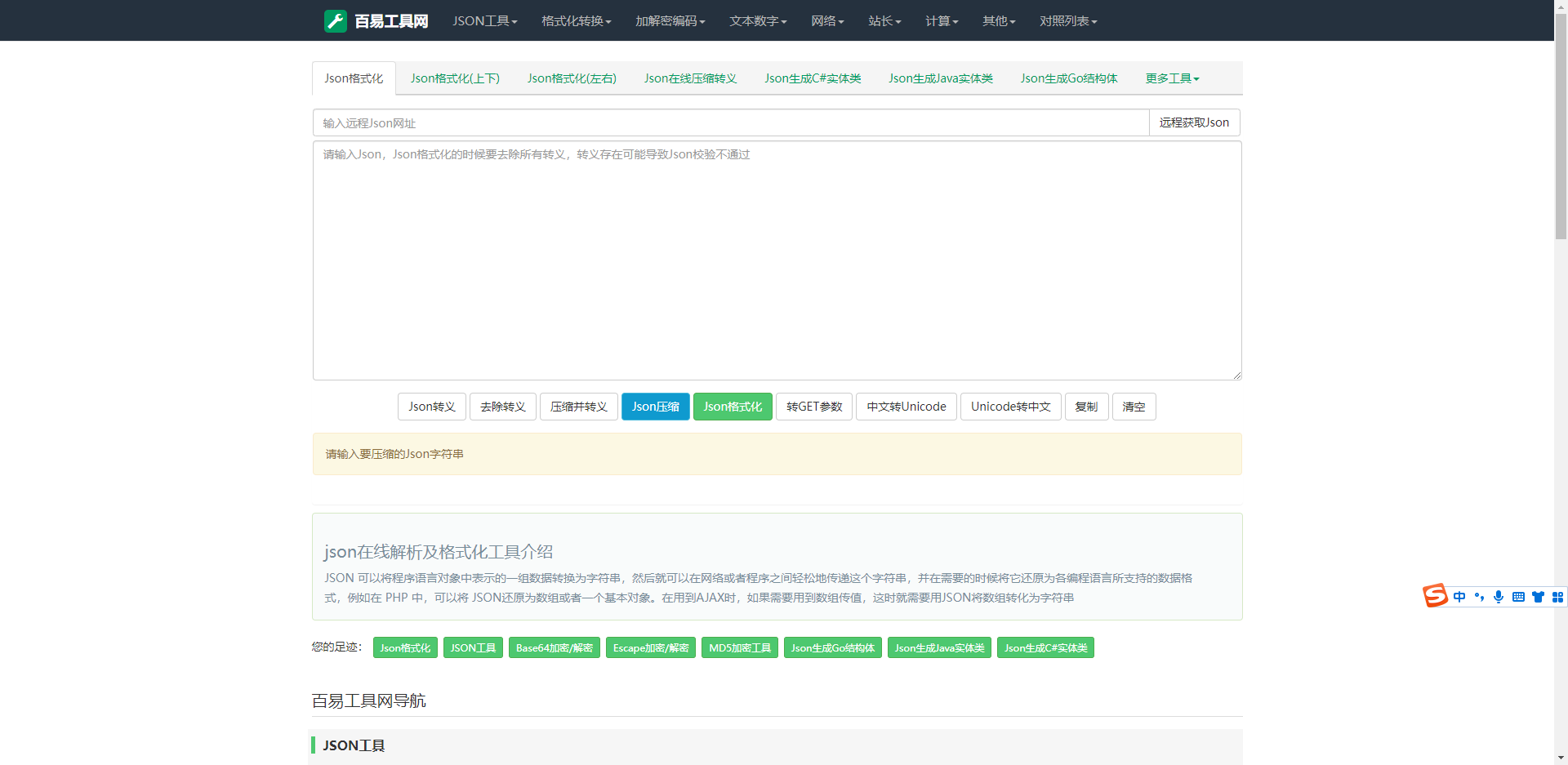
Task: Click the wrench logo icon of 百易工具网
Action: tap(335, 21)
